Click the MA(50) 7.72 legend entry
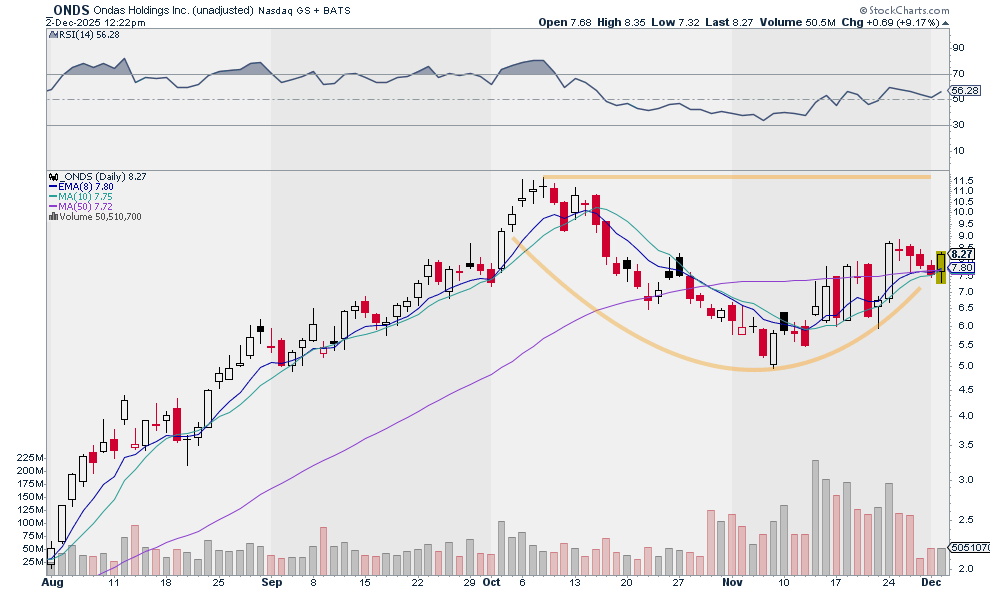This screenshot has width=990, height=591. coord(85,207)
